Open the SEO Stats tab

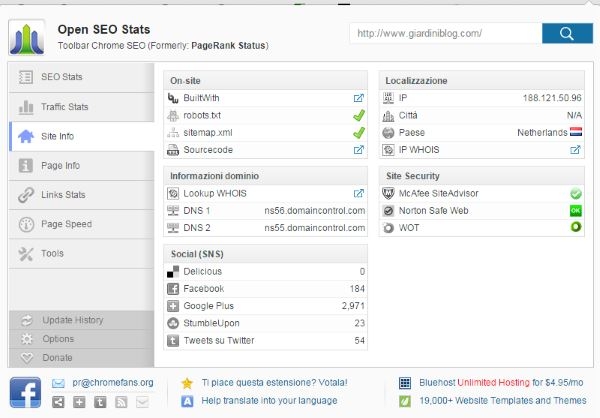[82, 77]
